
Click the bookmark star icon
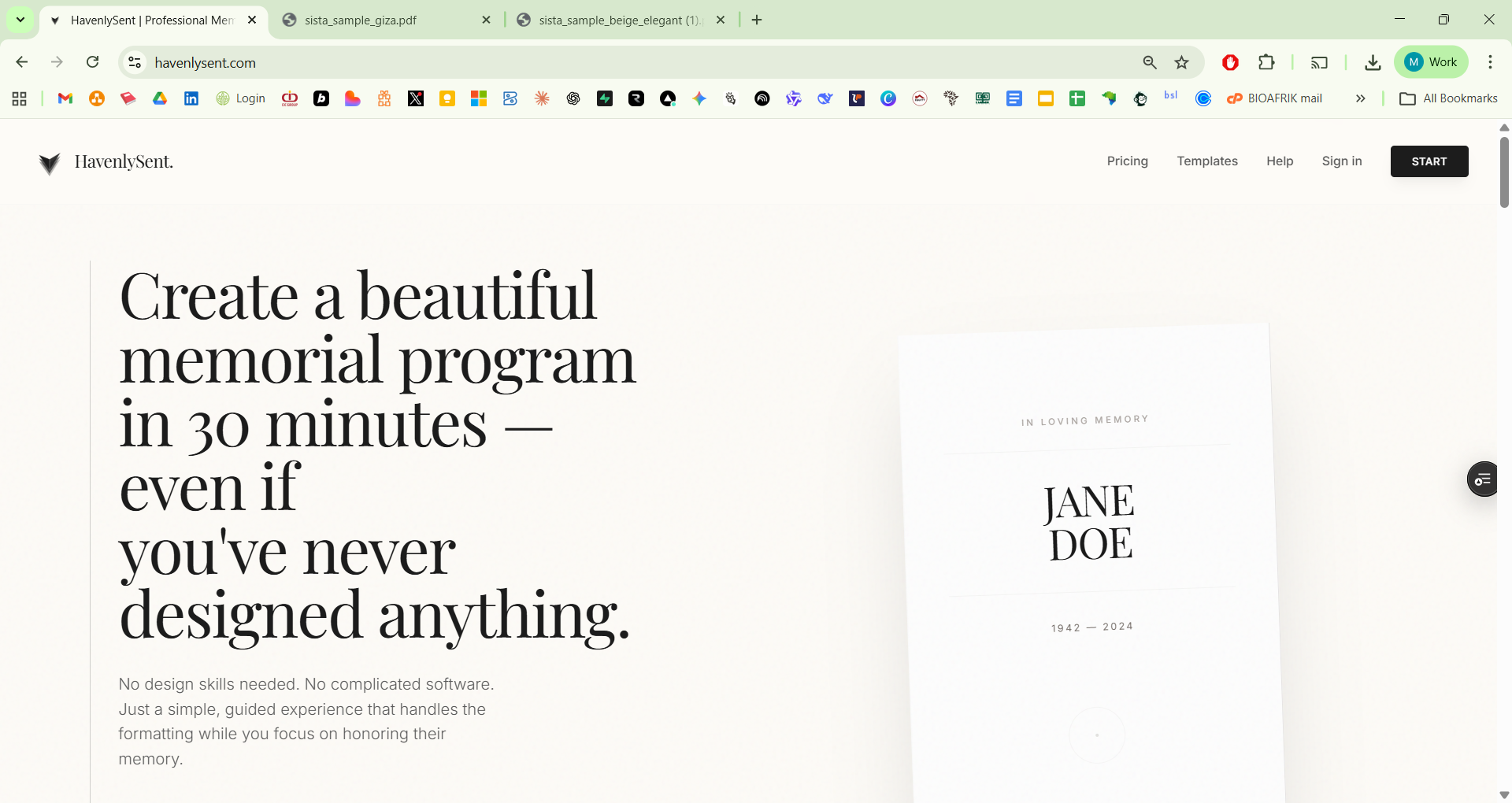tap(1182, 62)
